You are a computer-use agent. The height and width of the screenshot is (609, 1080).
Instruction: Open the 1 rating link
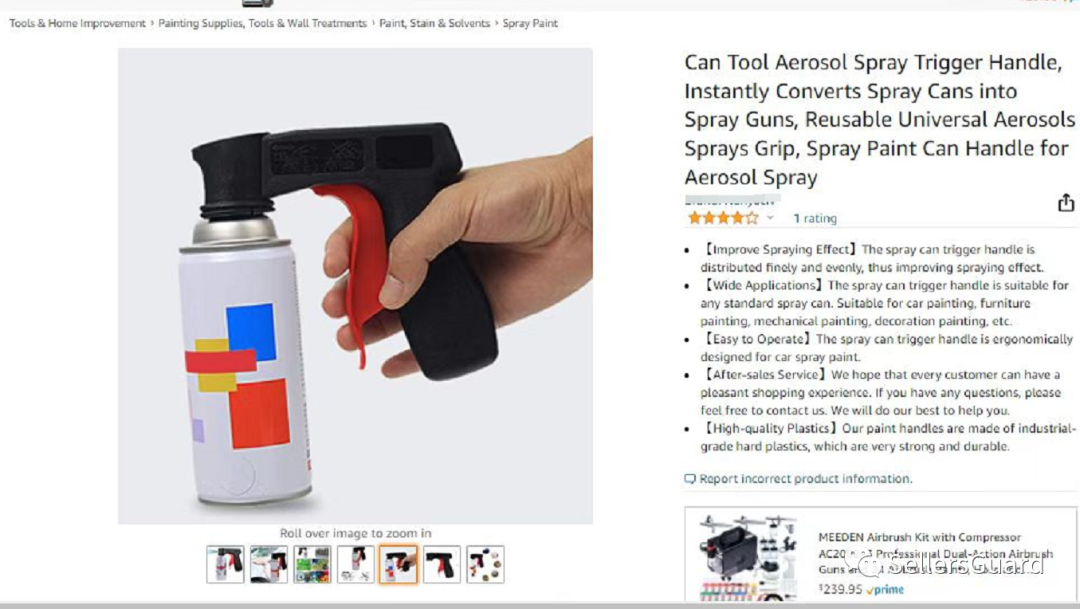point(815,218)
